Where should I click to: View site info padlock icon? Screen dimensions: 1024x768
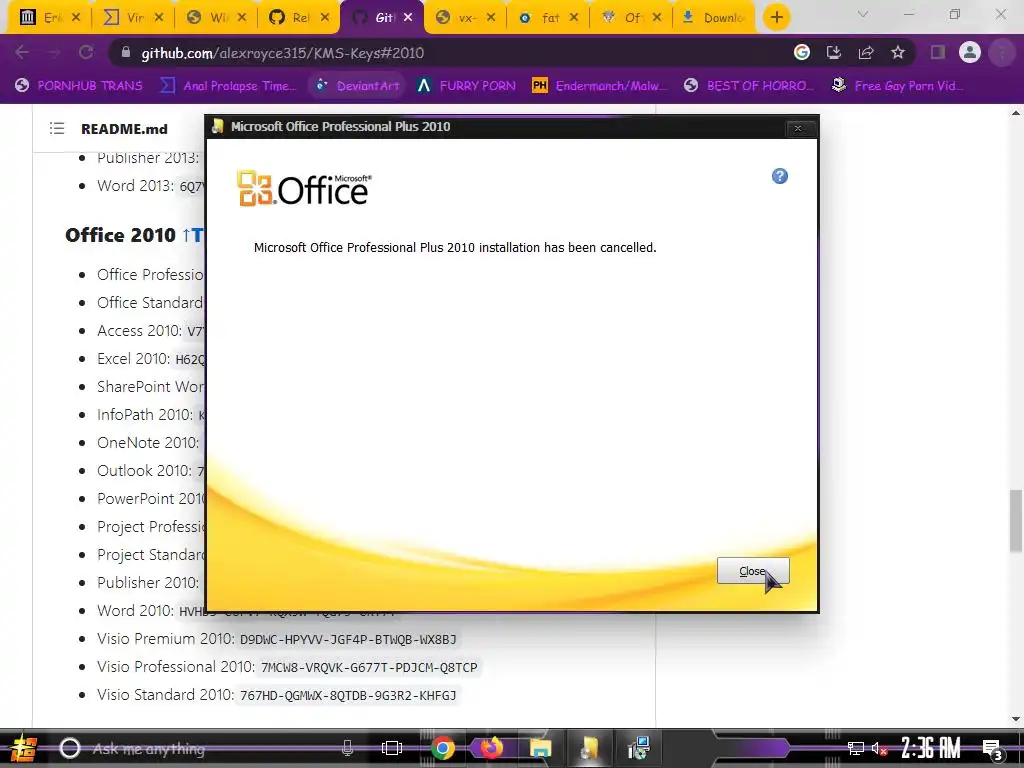coord(126,53)
